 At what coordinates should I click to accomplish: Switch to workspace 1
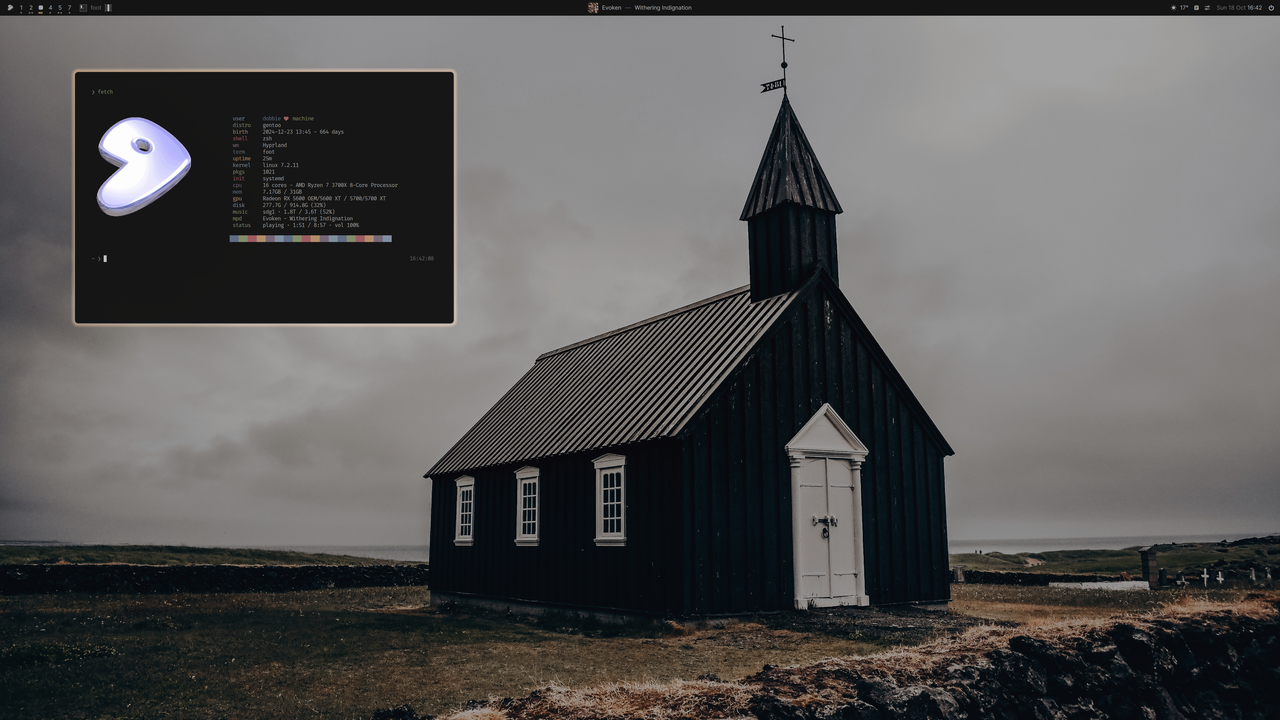21,8
